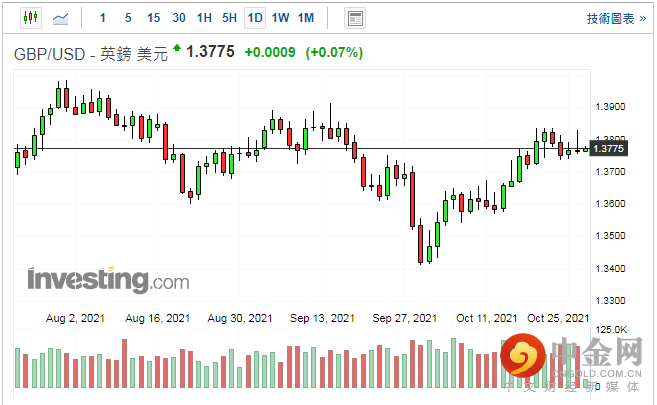Screen dimensions: 657x405
Task: Select the 5 minute timeframe
Action: click(128, 18)
